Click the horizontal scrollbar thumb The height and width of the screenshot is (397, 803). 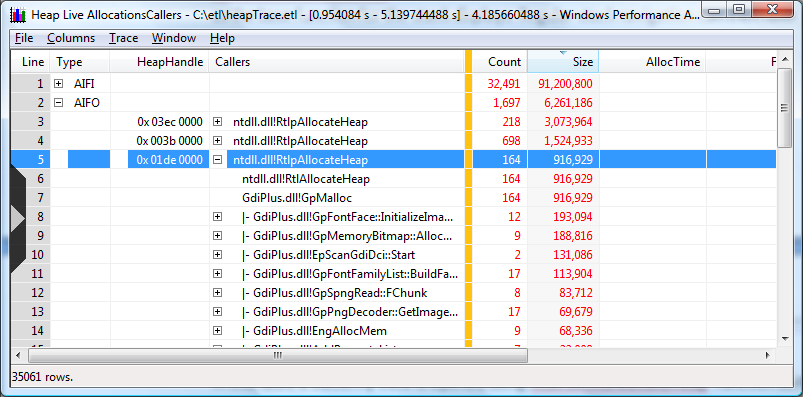[277, 355]
